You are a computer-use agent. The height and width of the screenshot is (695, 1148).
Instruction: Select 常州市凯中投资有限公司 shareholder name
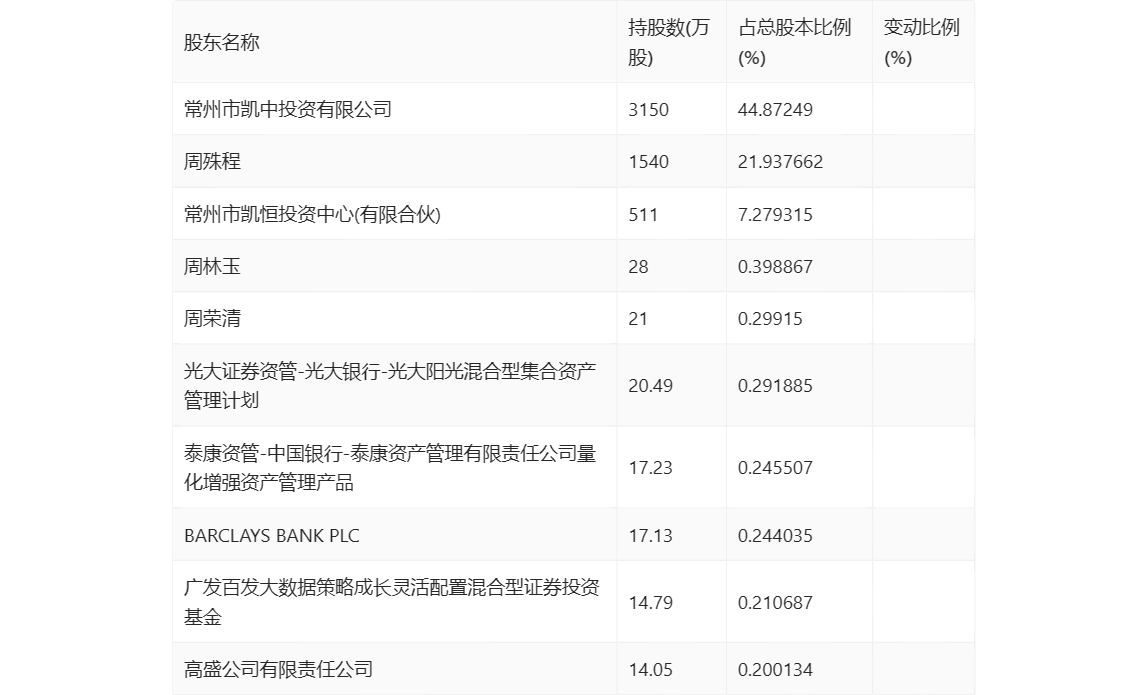click(x=288, y=109)
